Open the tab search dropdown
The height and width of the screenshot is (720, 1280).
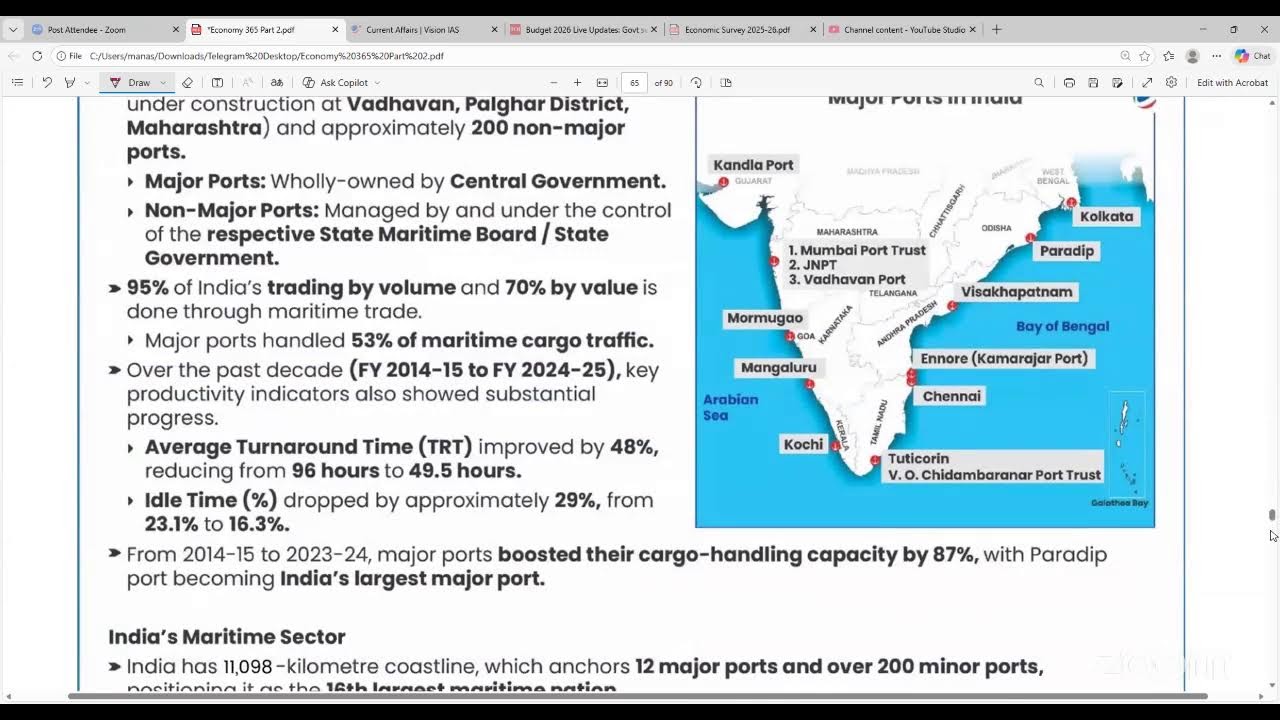13,30
